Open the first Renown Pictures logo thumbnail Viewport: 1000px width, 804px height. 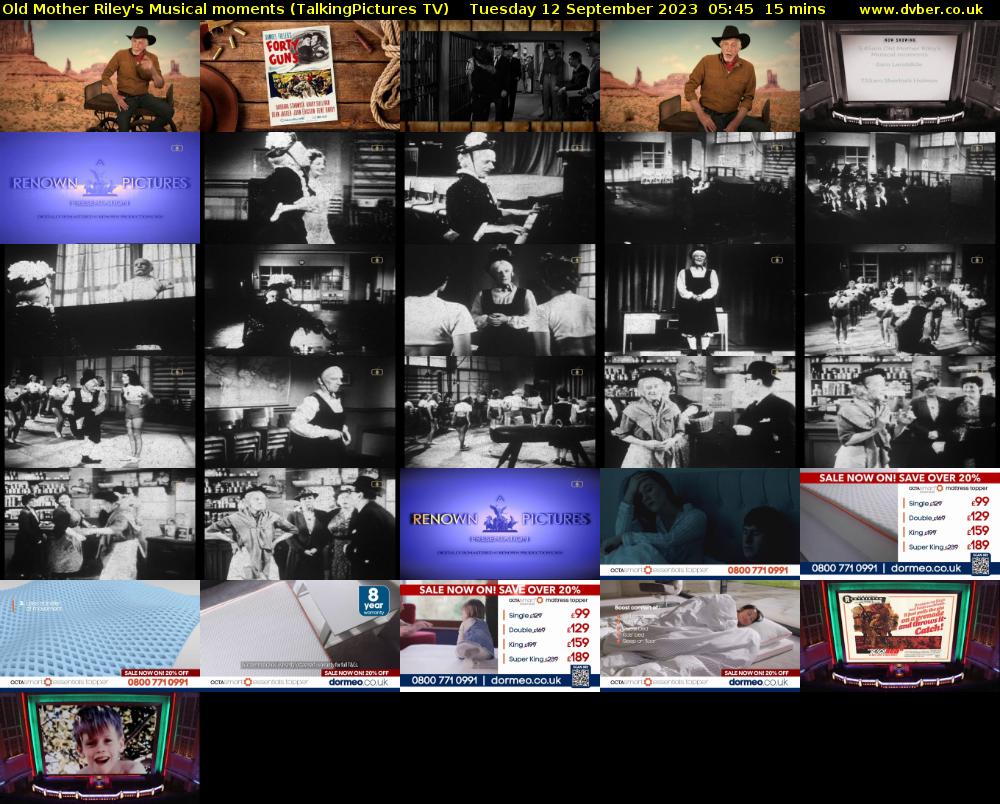point(99,187)
